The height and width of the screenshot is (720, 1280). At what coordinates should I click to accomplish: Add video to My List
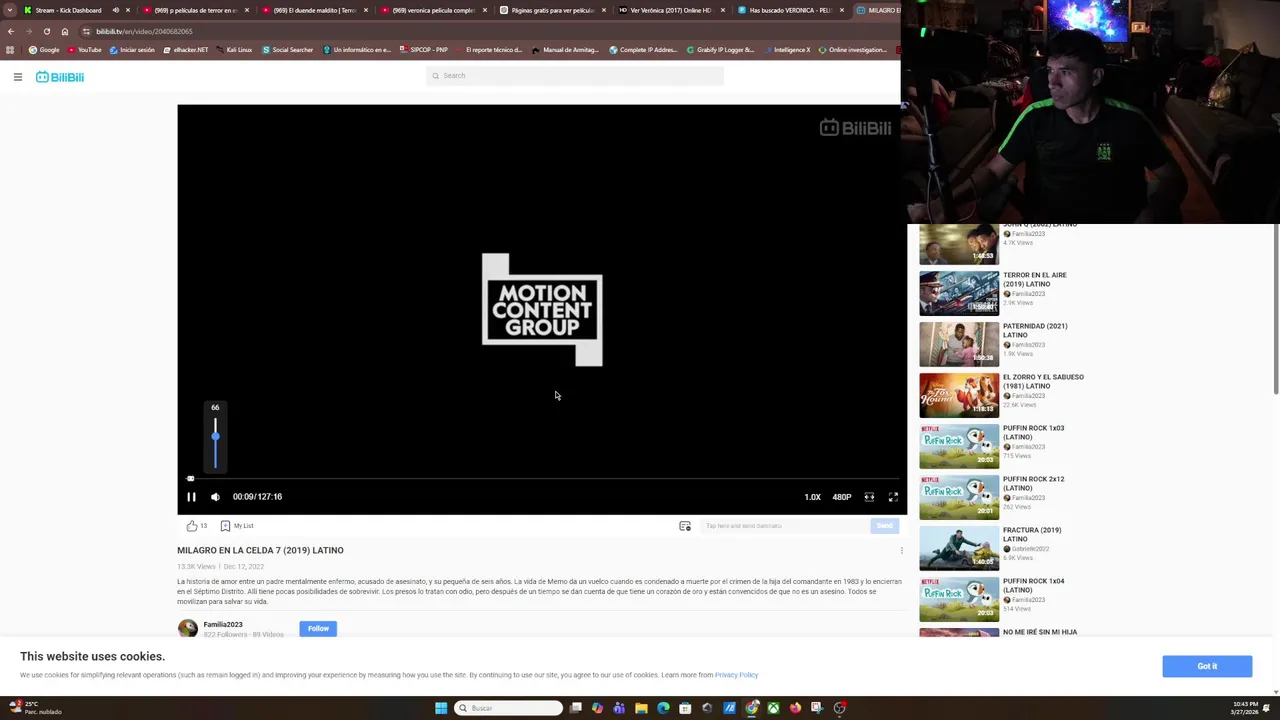(237, 526)
